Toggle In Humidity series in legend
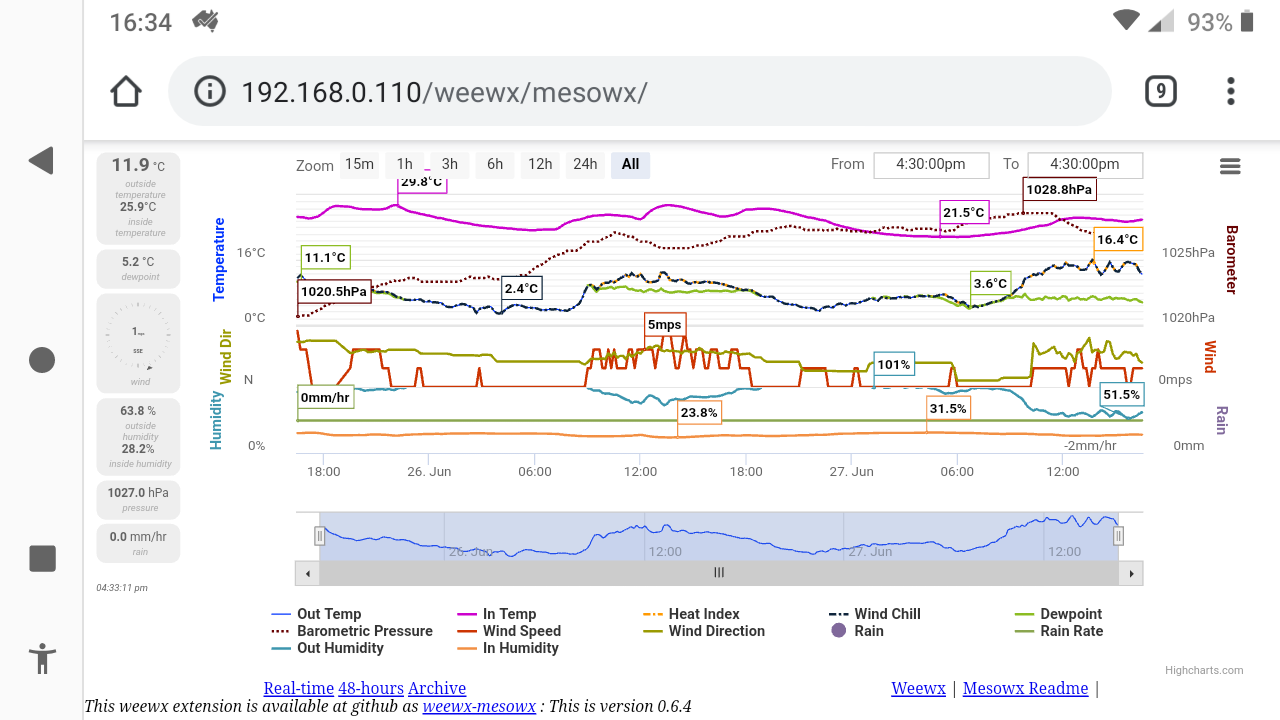This screenshot has width=1280, height=720. (x=508, y=648)
